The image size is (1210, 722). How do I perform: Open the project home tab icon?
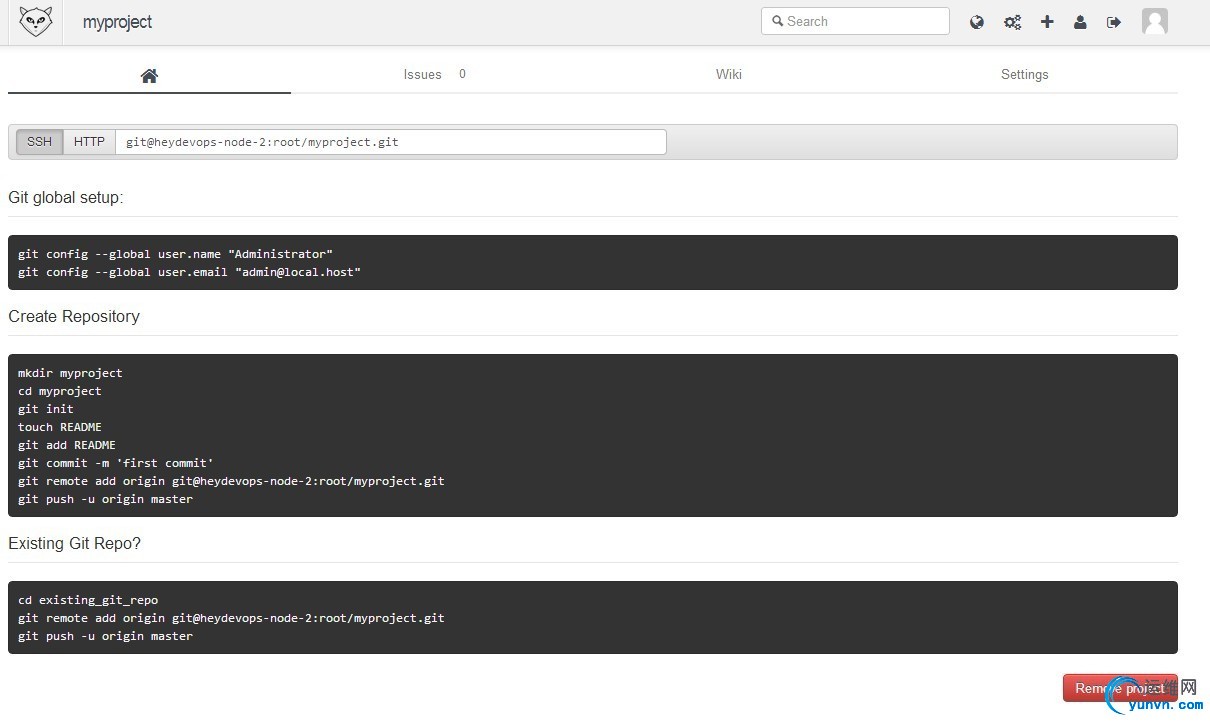pos(149,75)
